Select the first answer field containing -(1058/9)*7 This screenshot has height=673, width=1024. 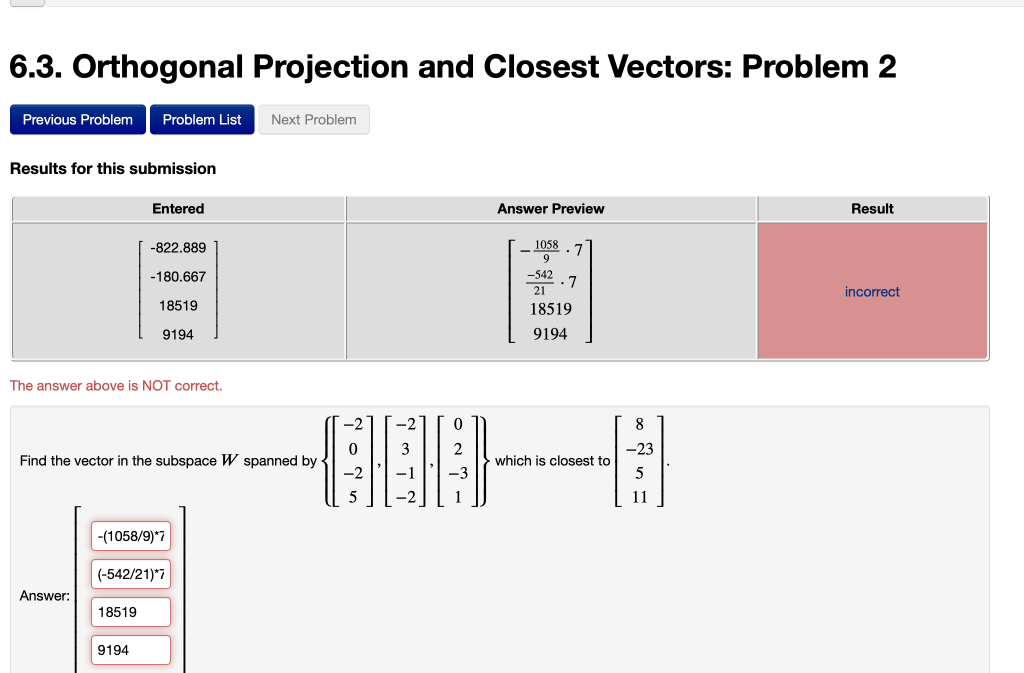coord(130,535)
